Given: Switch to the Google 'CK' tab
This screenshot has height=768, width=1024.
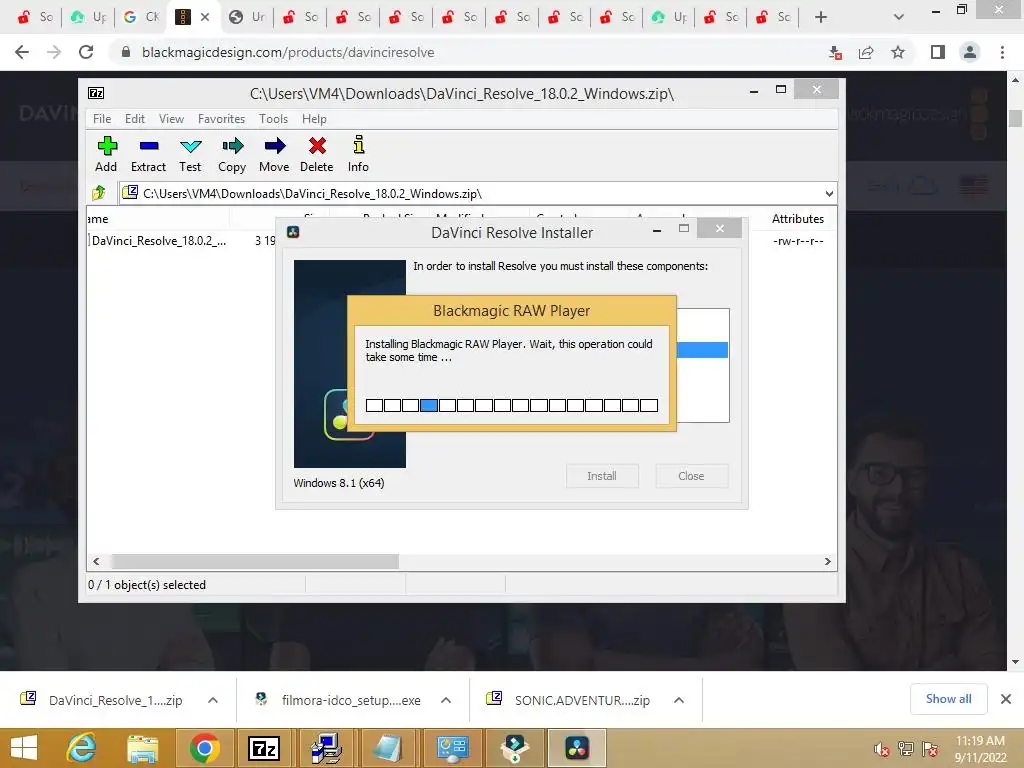Looking at the screenshot, I should click(141, 17).
